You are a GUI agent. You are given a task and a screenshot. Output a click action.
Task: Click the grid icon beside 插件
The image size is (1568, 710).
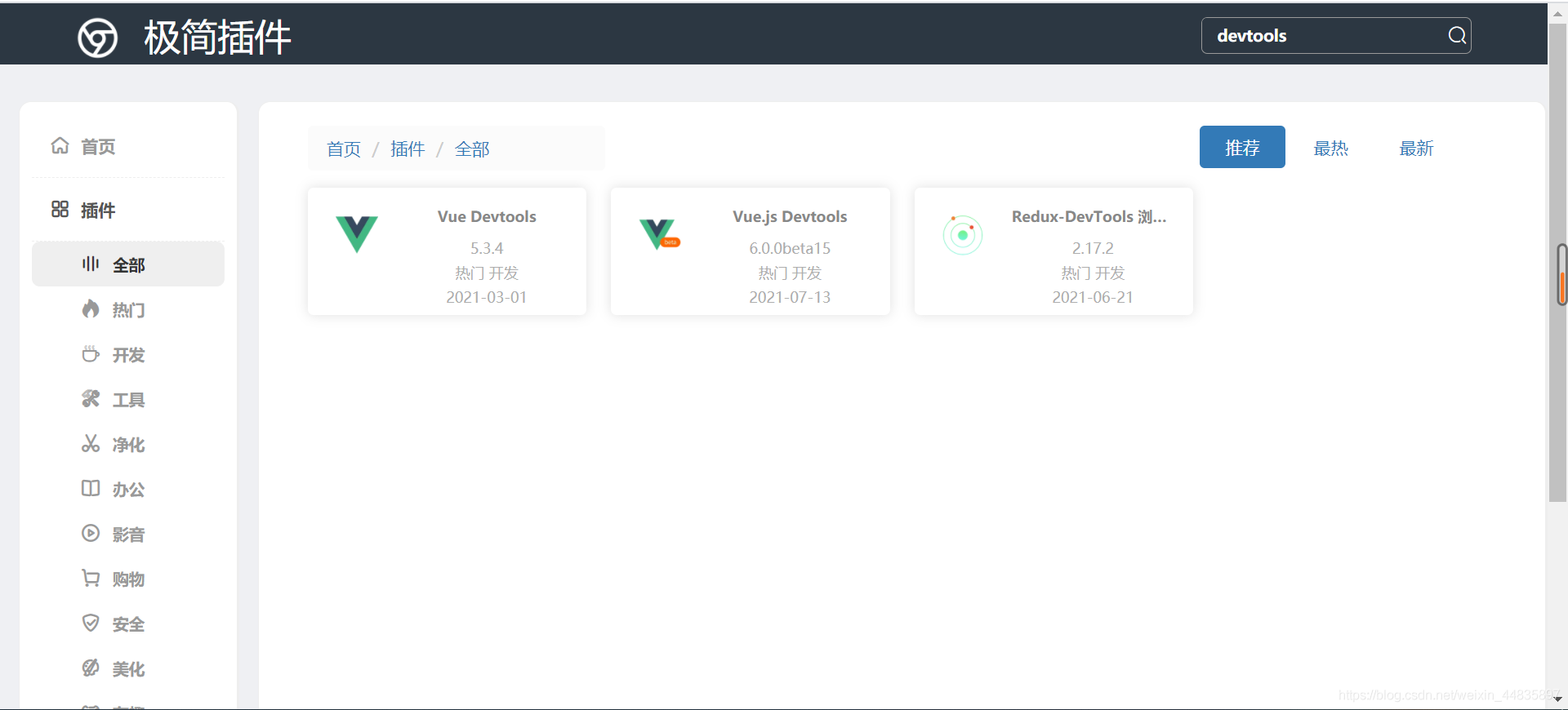[60, 210]
